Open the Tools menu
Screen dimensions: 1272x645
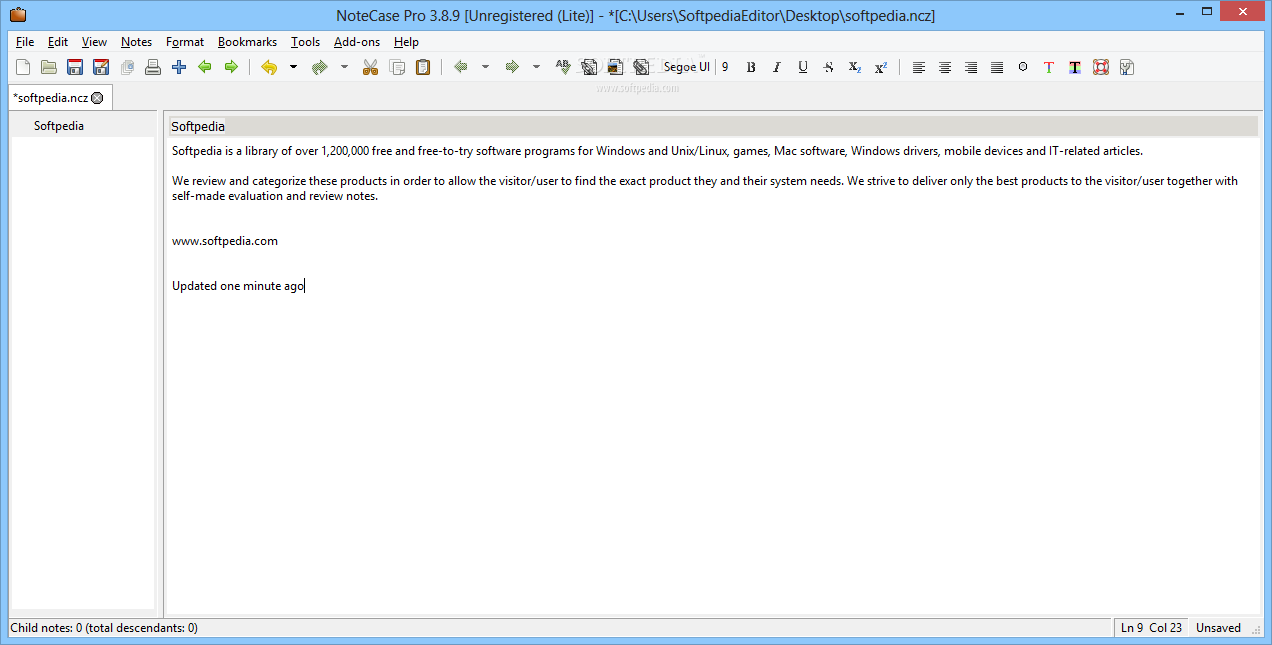click(306, 42)
